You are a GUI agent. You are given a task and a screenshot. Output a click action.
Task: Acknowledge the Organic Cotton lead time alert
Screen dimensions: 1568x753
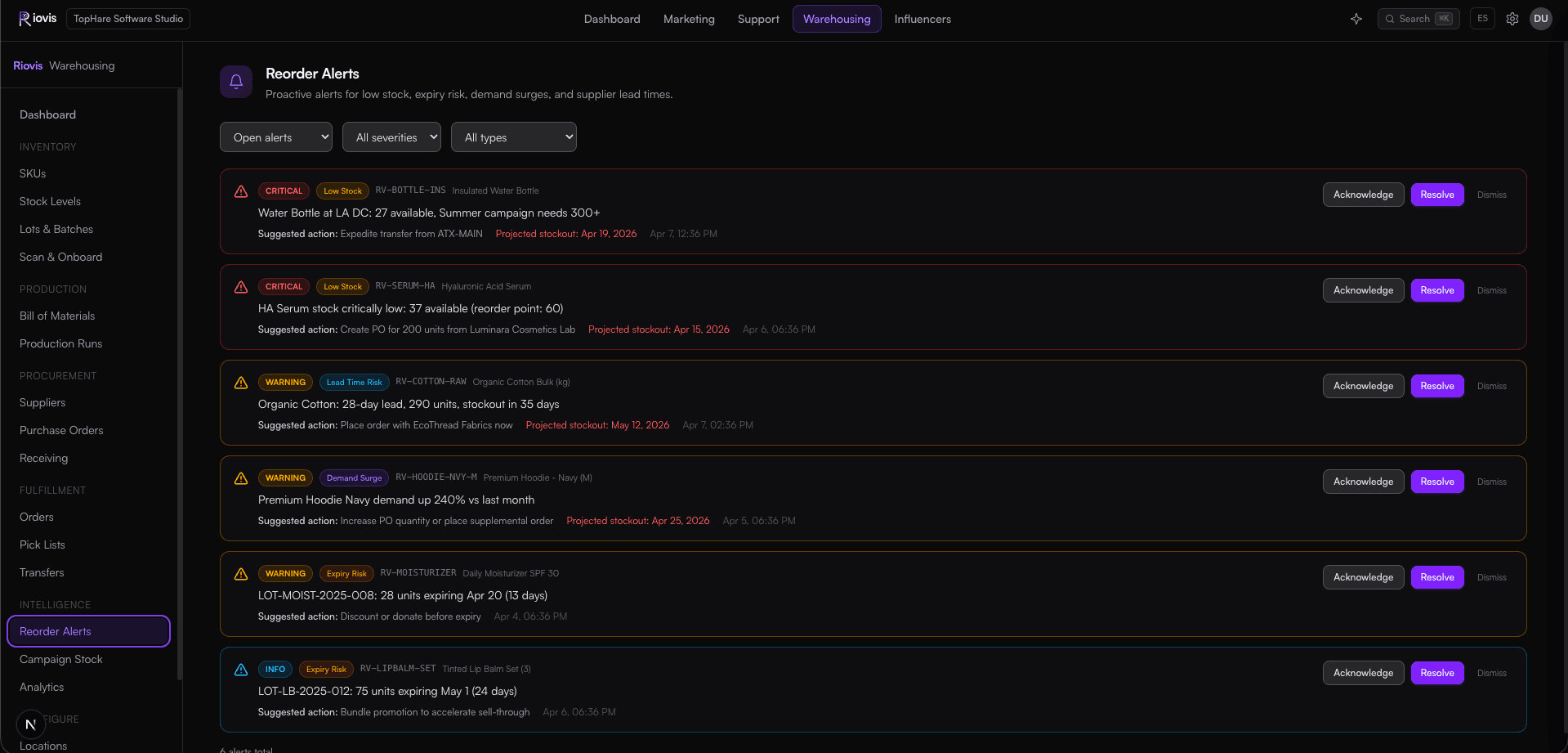click(x=1364, y=386)
